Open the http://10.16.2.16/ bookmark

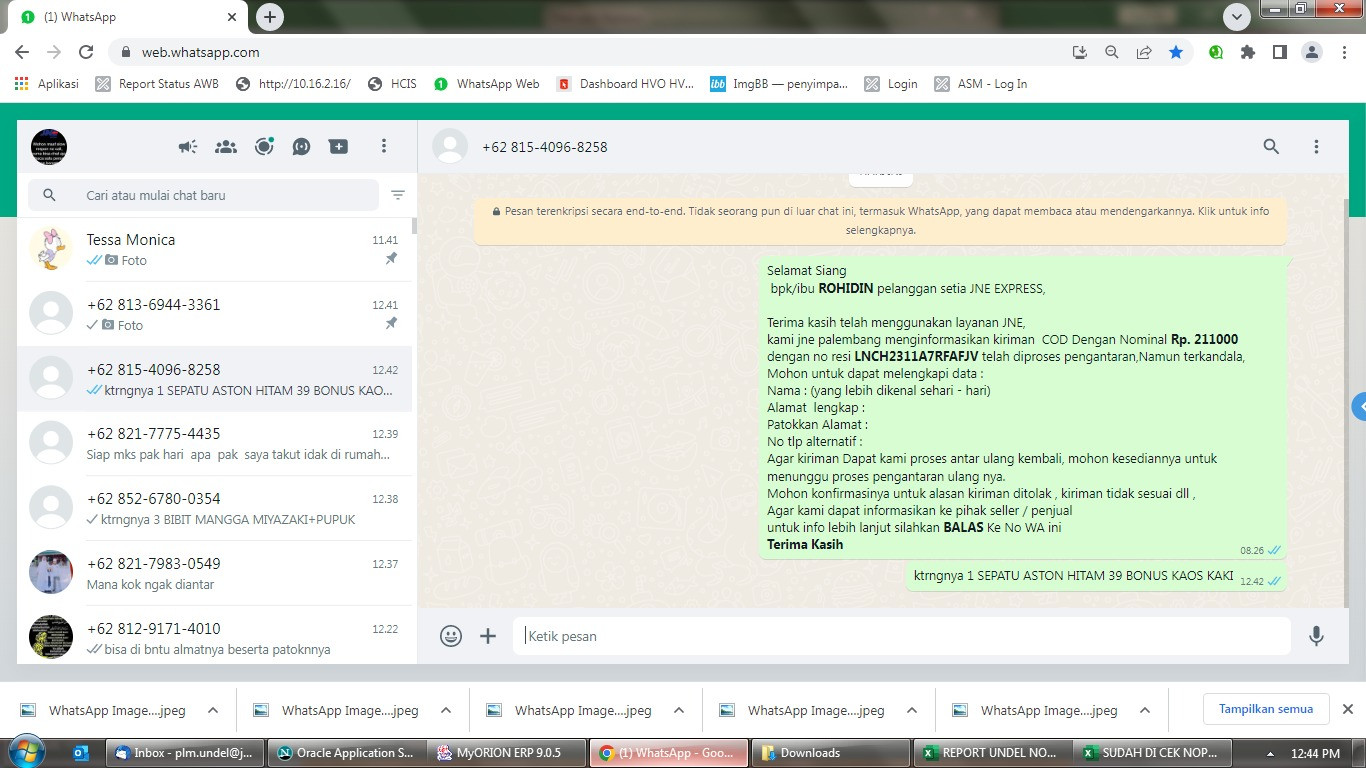coord(293,84)
